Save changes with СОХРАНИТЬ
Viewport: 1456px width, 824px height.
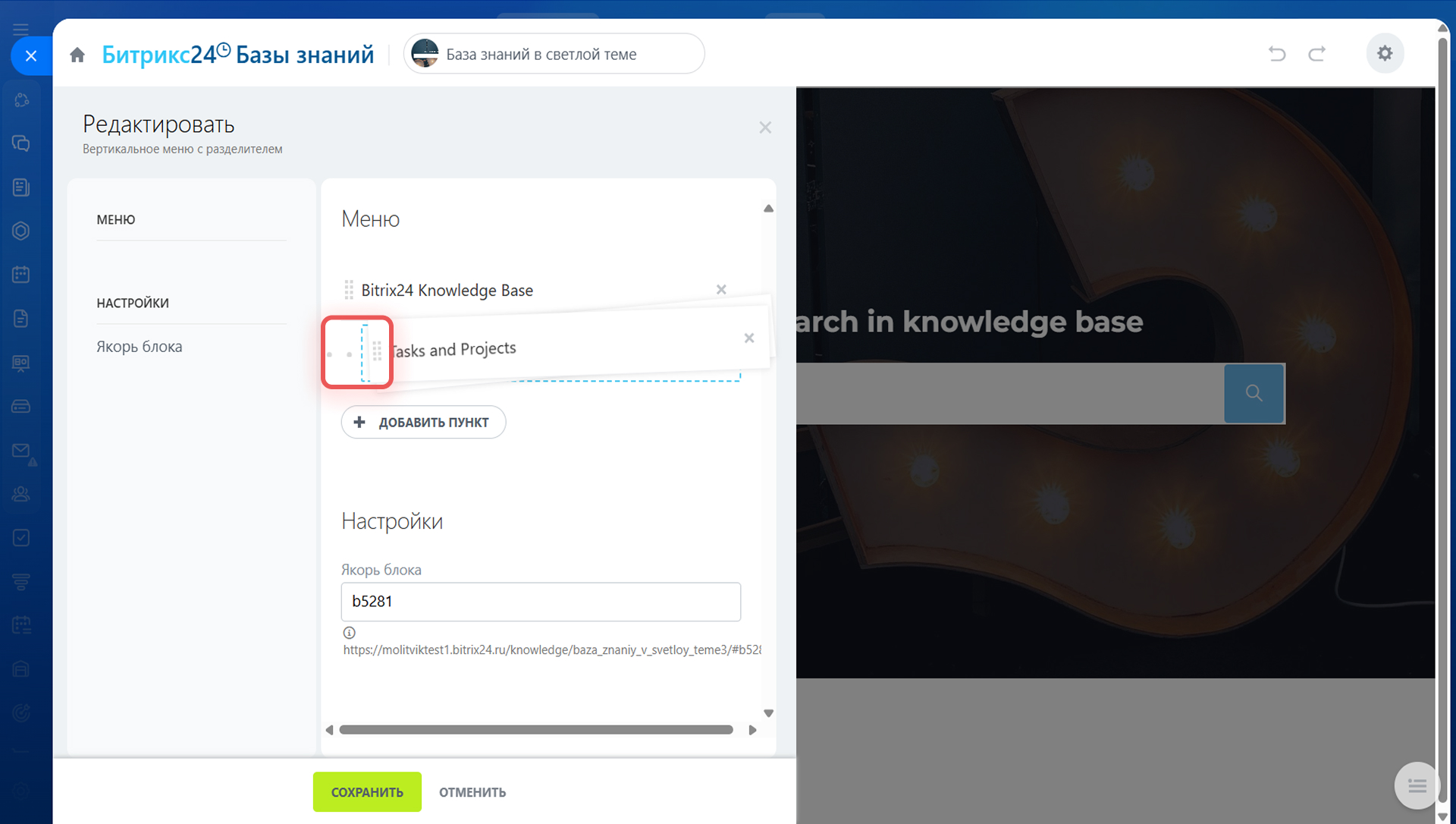[367, 792]
